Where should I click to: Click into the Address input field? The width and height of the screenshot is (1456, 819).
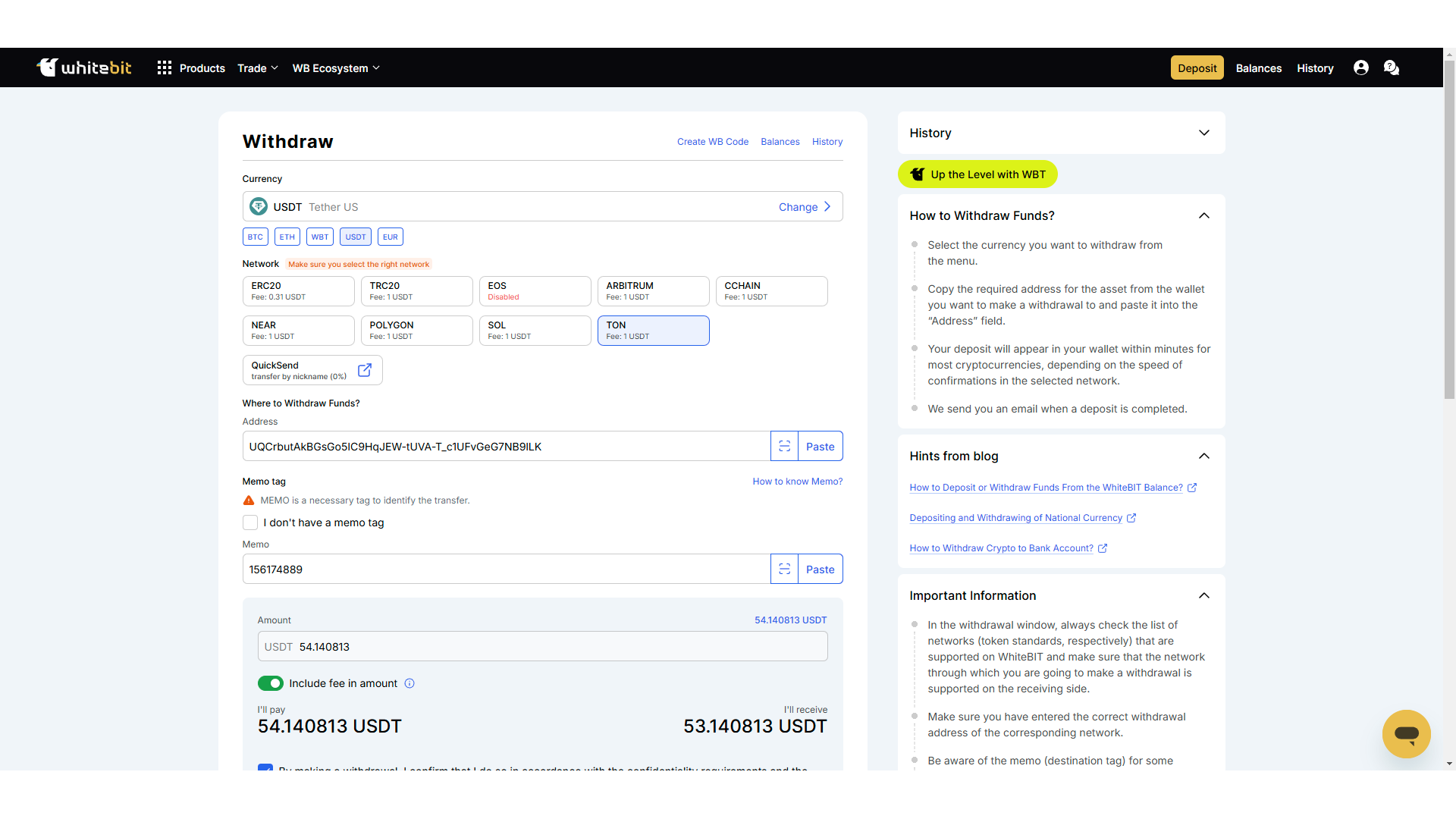507,447
